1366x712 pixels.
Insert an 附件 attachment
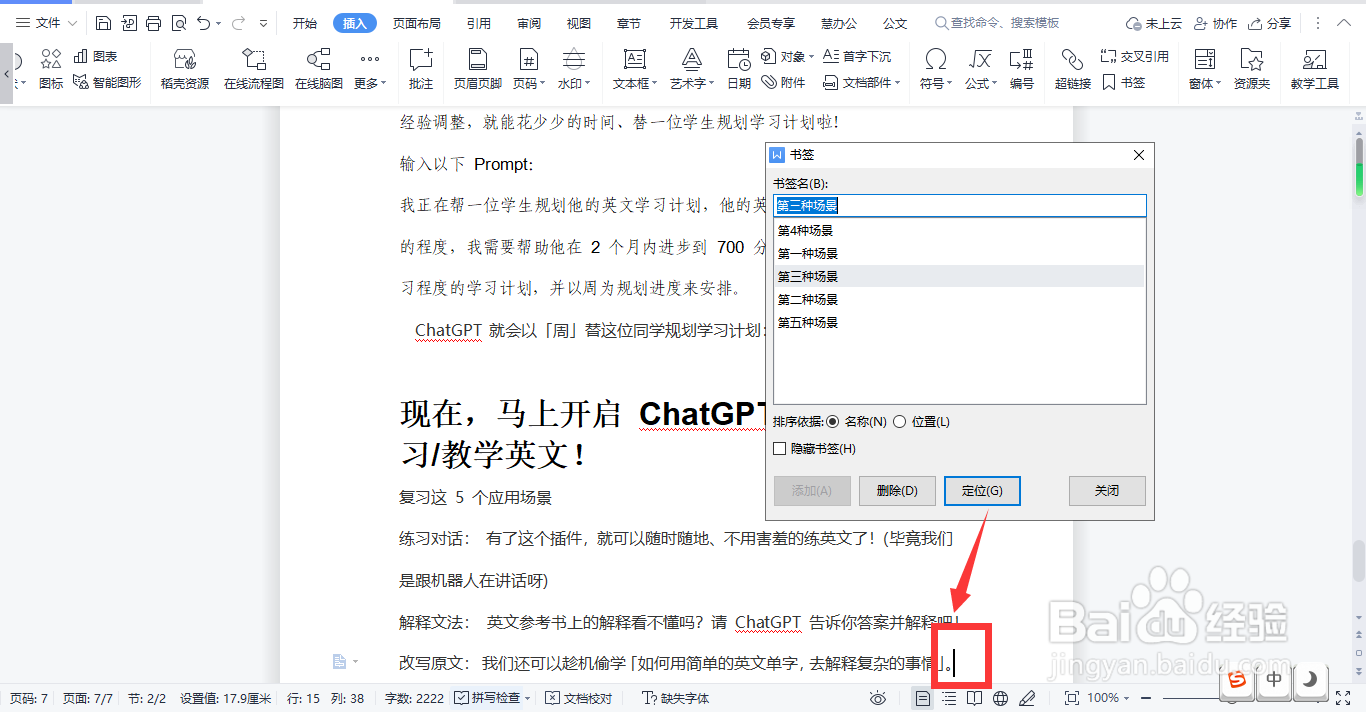click(783, 83)
